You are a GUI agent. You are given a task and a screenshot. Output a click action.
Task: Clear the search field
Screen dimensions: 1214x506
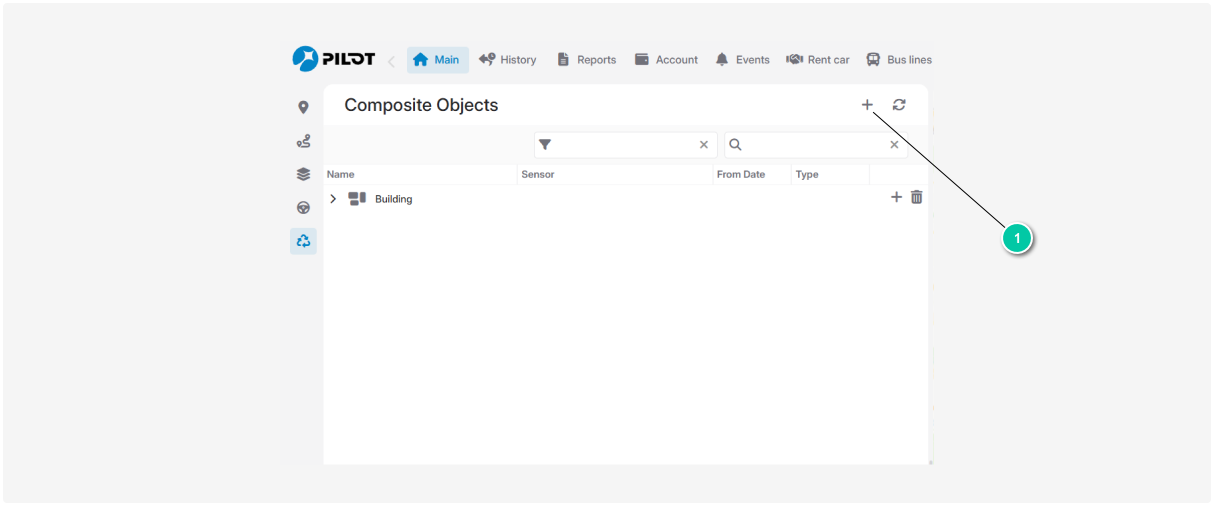(895, 145)
